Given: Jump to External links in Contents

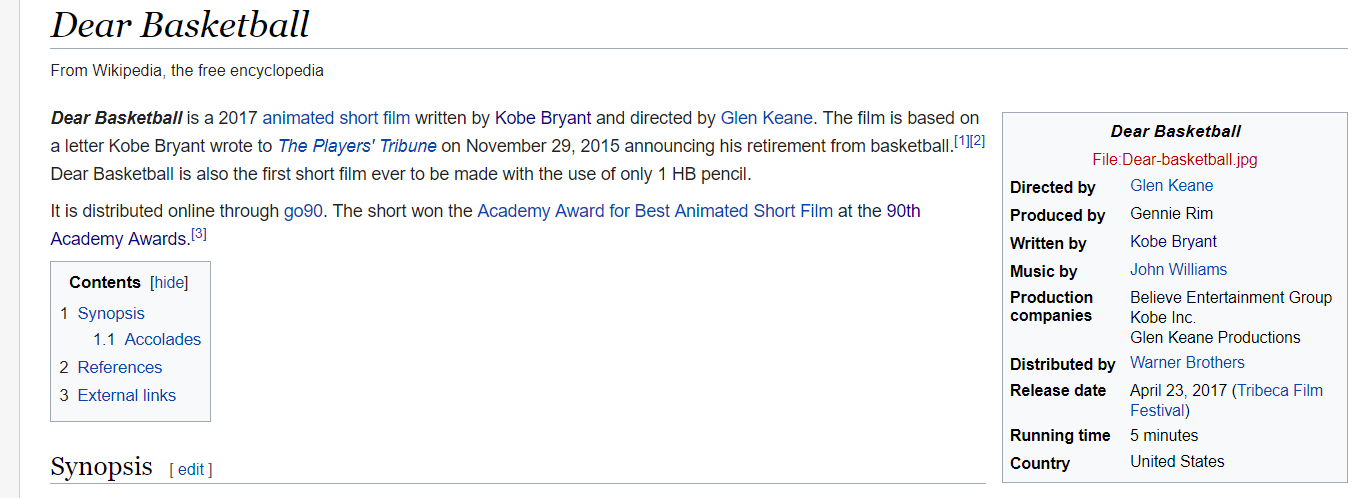Looking at the screenshot, I should coord(126,395).
